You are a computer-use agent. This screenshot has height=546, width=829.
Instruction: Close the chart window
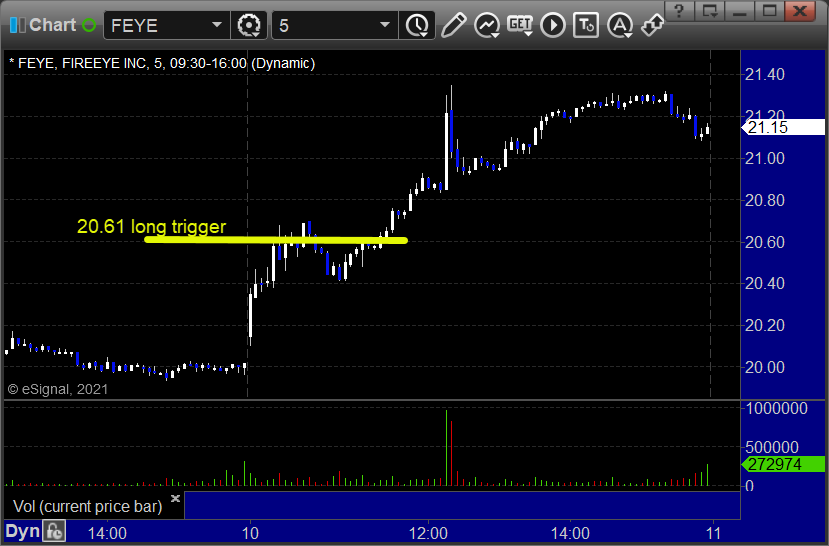coord(800,11)
